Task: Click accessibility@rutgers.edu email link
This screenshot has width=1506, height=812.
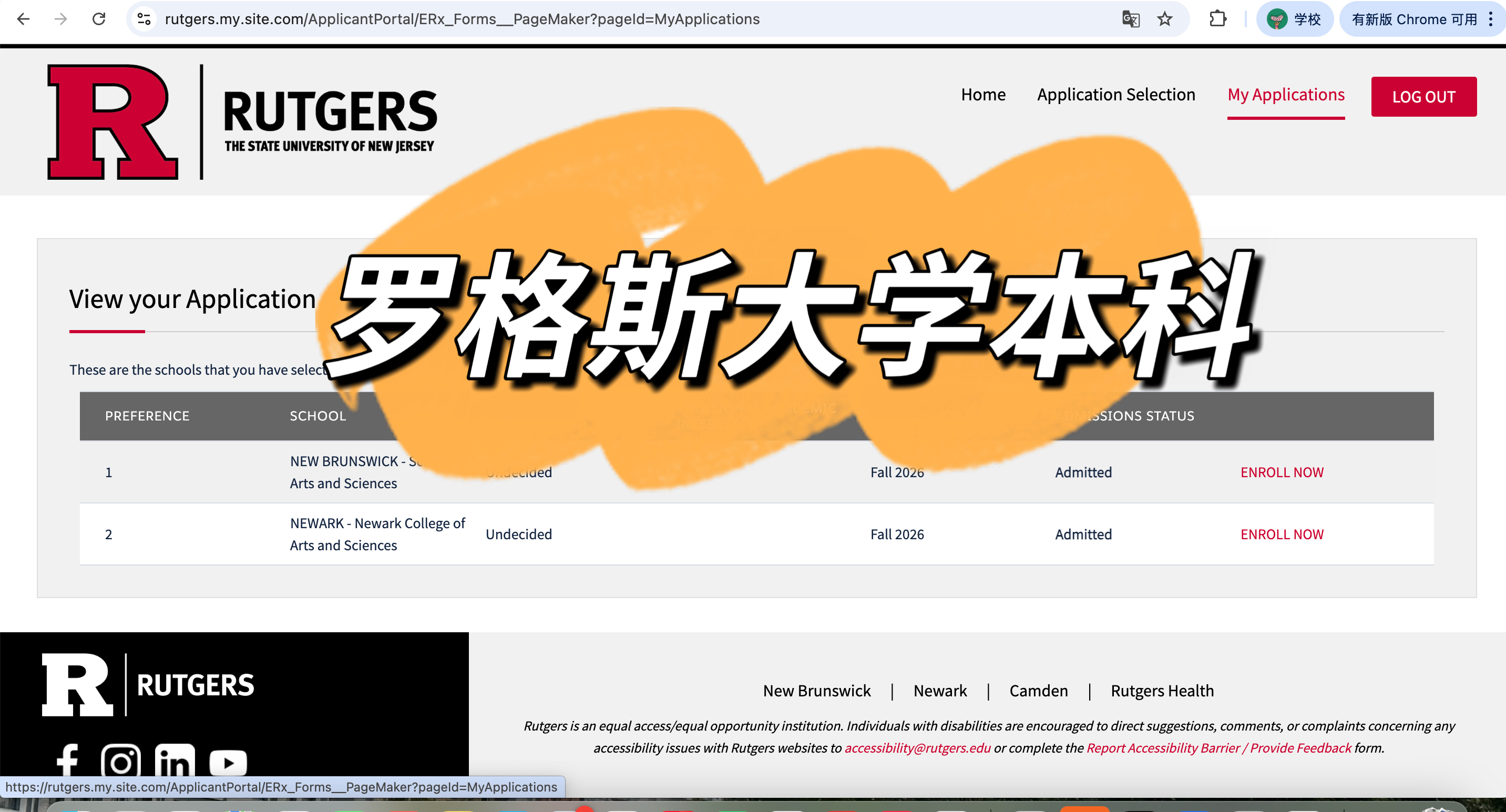Action: (x=917, y=748)
